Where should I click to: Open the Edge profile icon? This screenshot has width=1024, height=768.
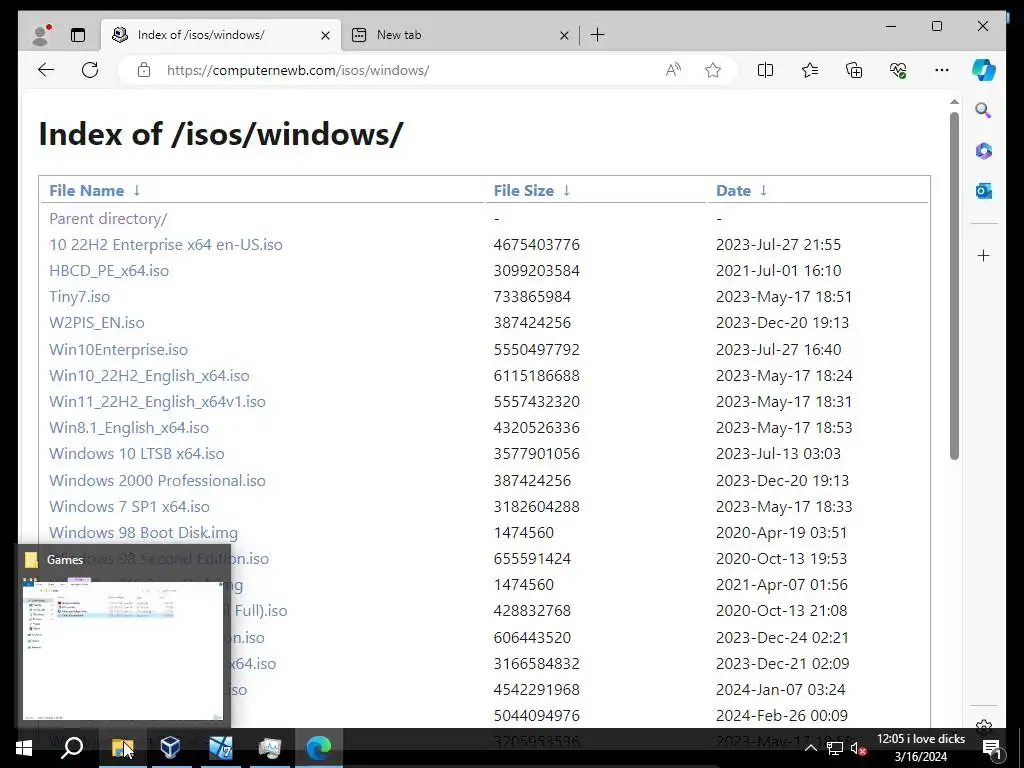coord(41,35)
